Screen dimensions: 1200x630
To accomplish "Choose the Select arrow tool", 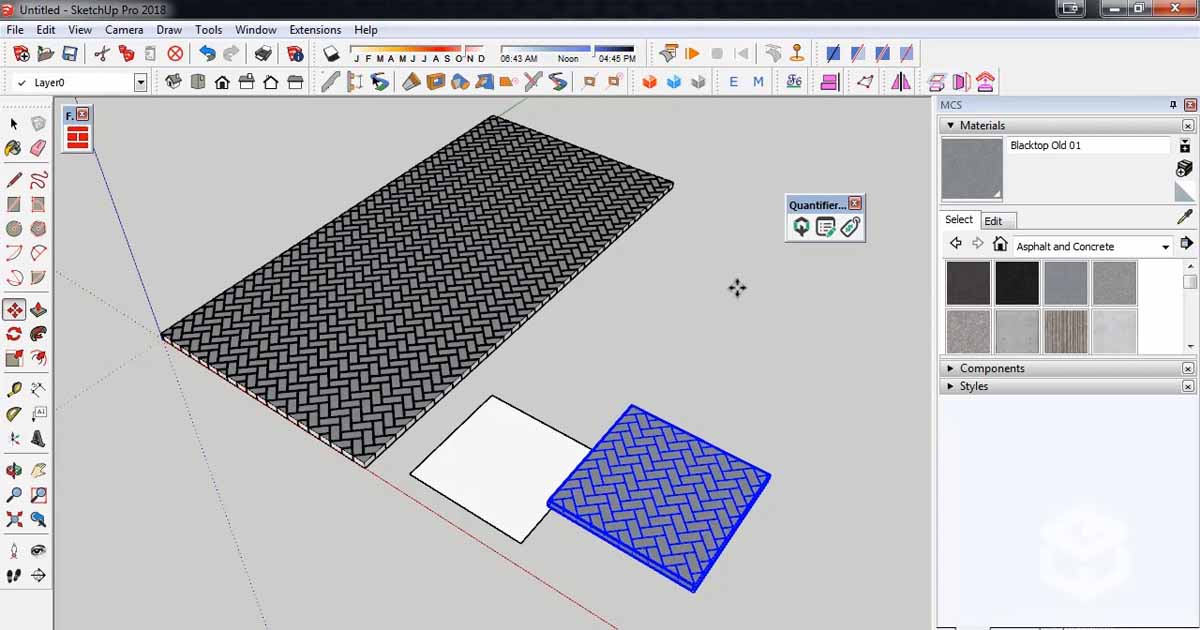I will (x=14, y=123).
